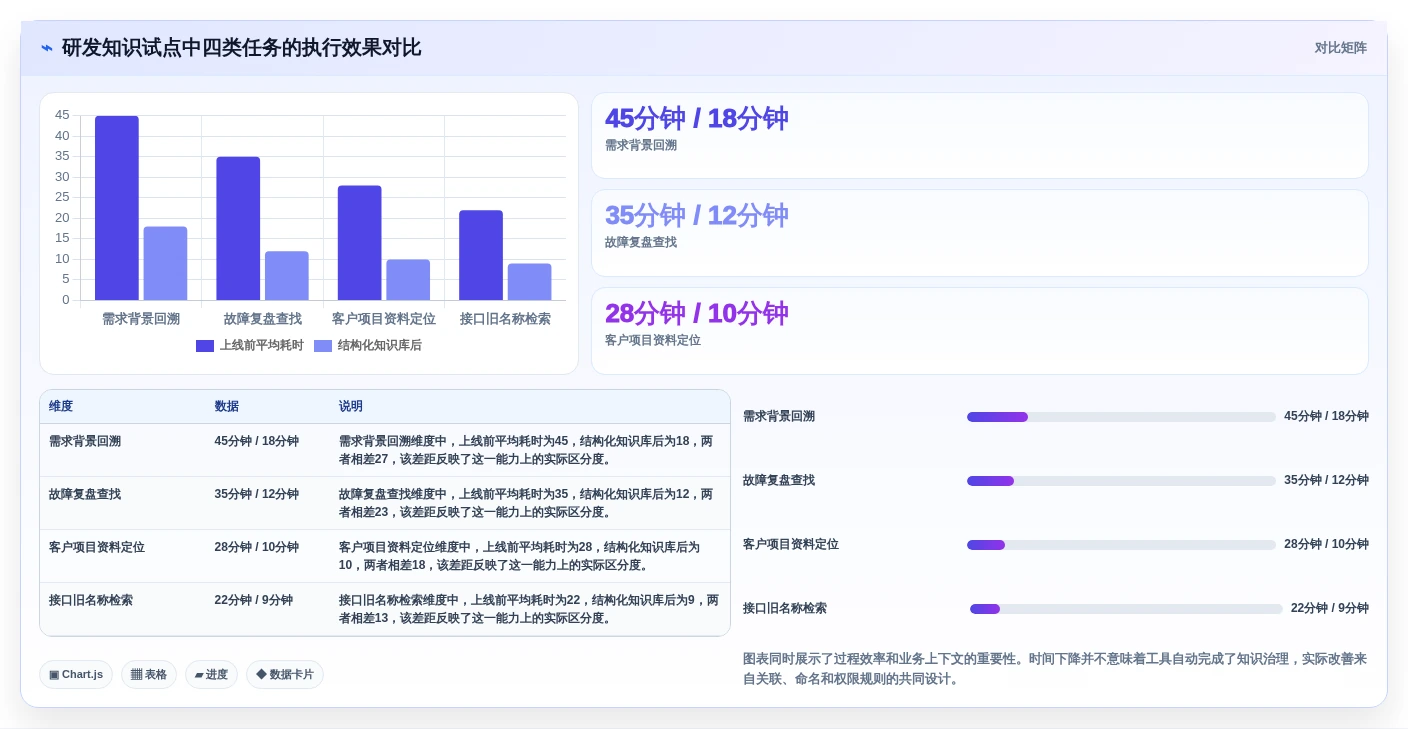Click the progress bar for 故障复盘查找
Screen dimensions: 1408x729
click(1121, 481)
